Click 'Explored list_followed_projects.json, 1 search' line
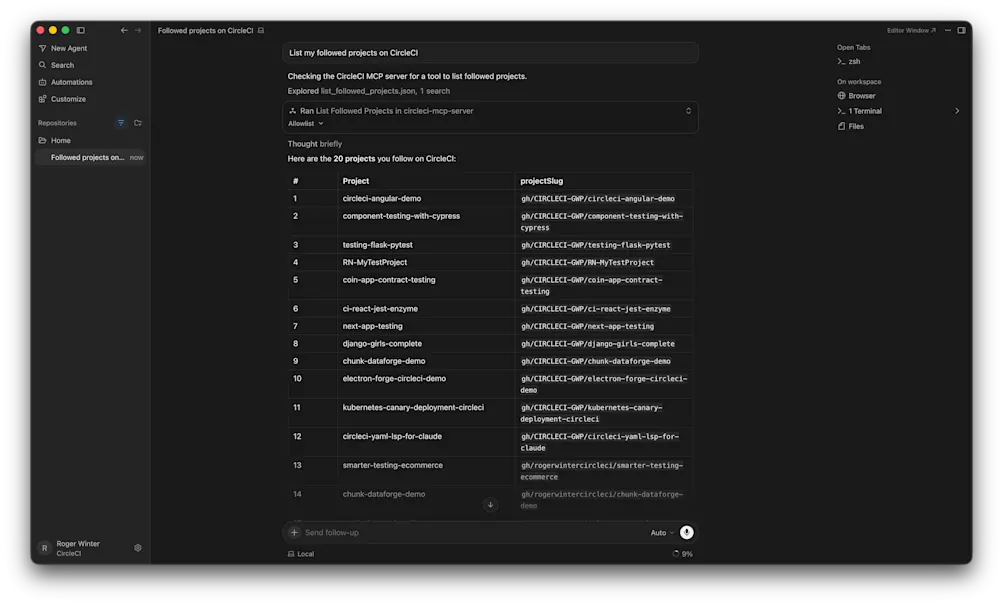This screenshot has height=605, width=1003. click(x=368, y=91)
